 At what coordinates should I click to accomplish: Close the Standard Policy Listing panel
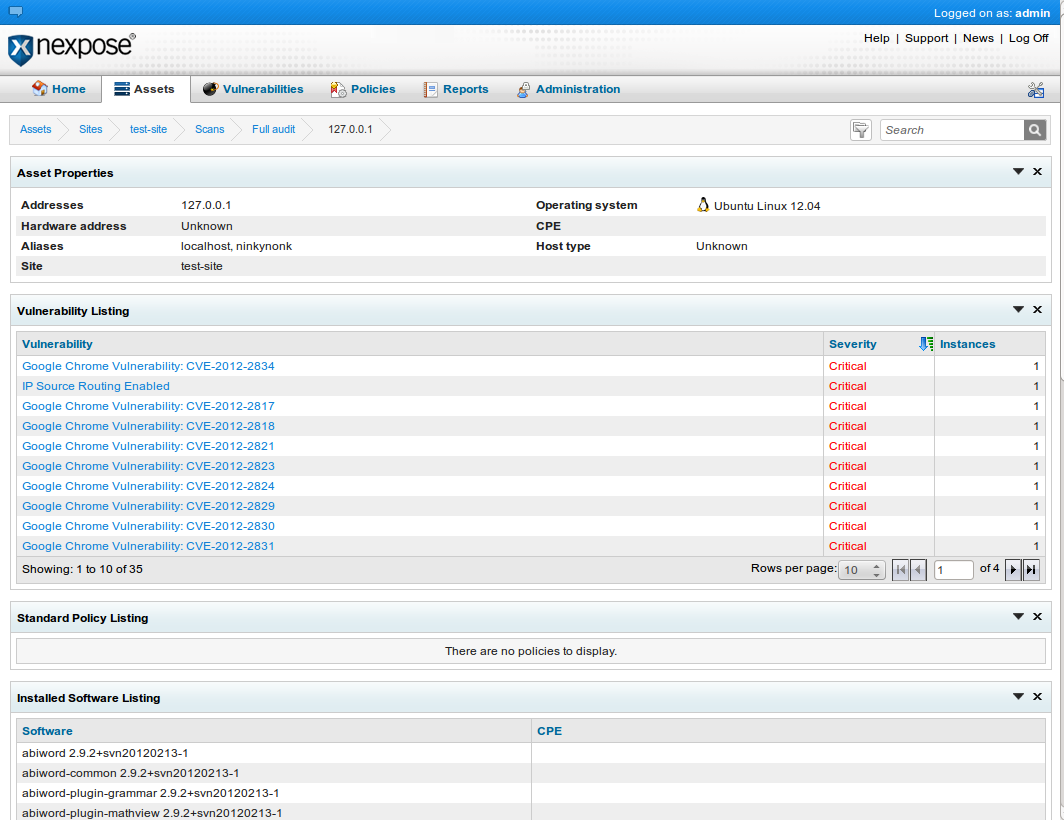1037,616
